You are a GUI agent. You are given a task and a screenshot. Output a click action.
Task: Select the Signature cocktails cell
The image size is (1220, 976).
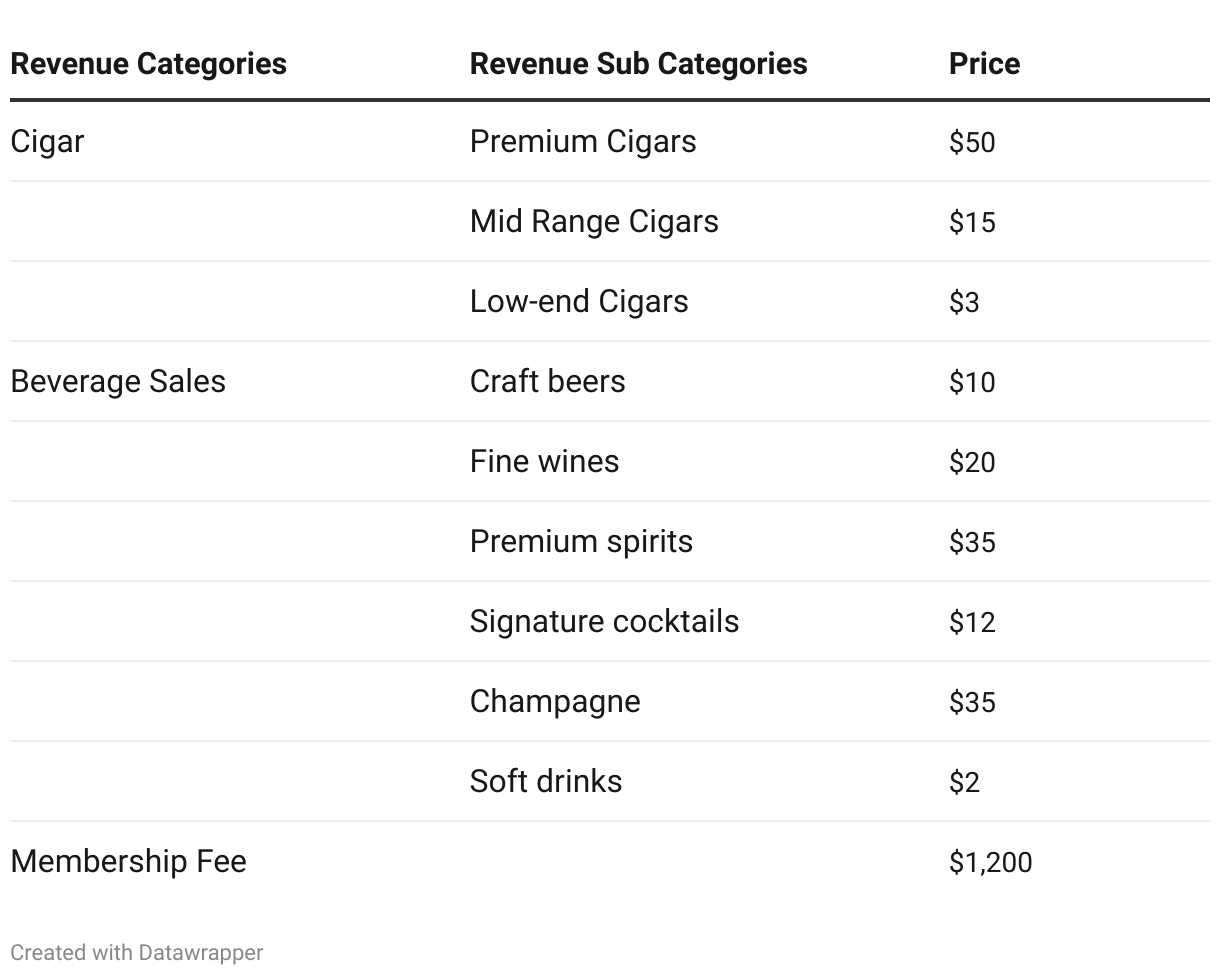tap(604, 622)
